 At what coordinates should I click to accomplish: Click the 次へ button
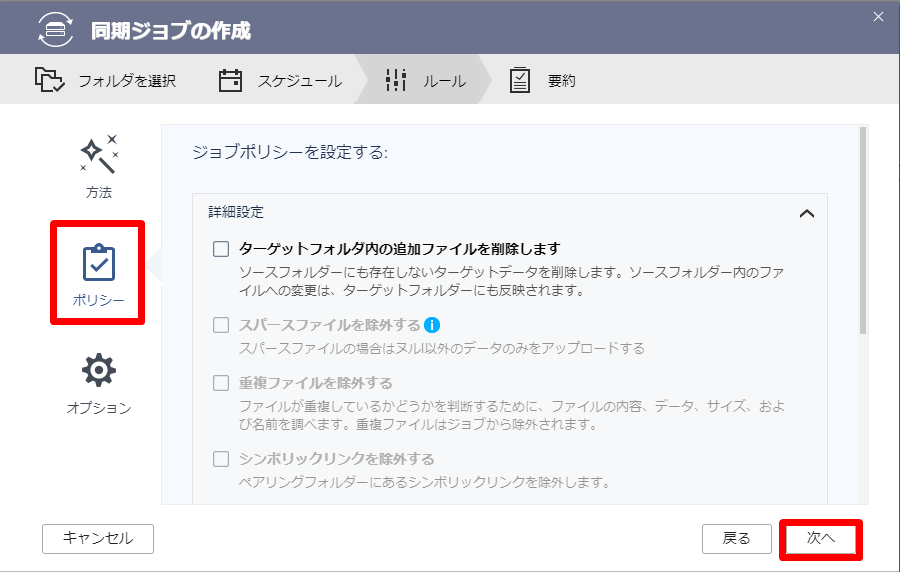821,539
